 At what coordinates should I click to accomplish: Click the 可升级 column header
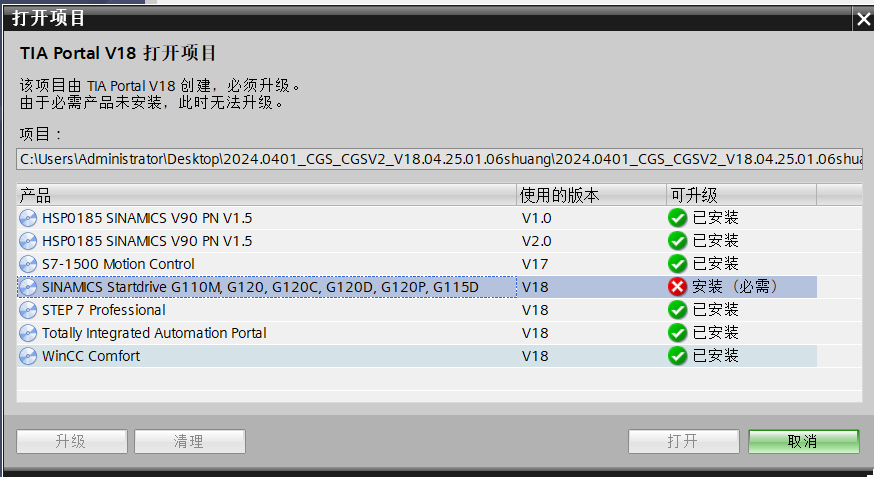[740, 195]
